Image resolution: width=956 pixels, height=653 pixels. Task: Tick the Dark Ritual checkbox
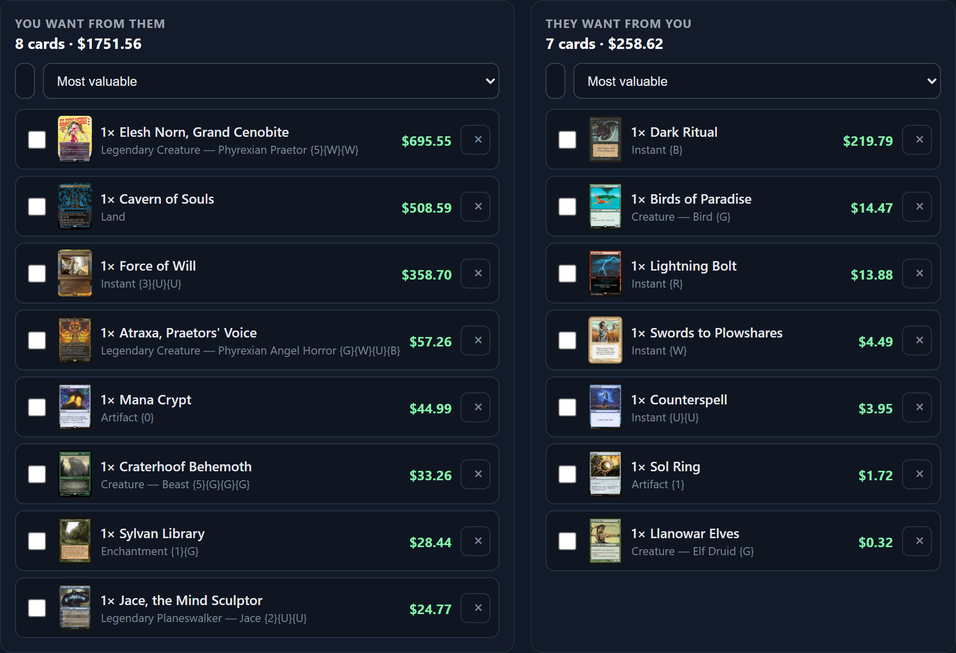pyautogui.click(x=567, y=140)
